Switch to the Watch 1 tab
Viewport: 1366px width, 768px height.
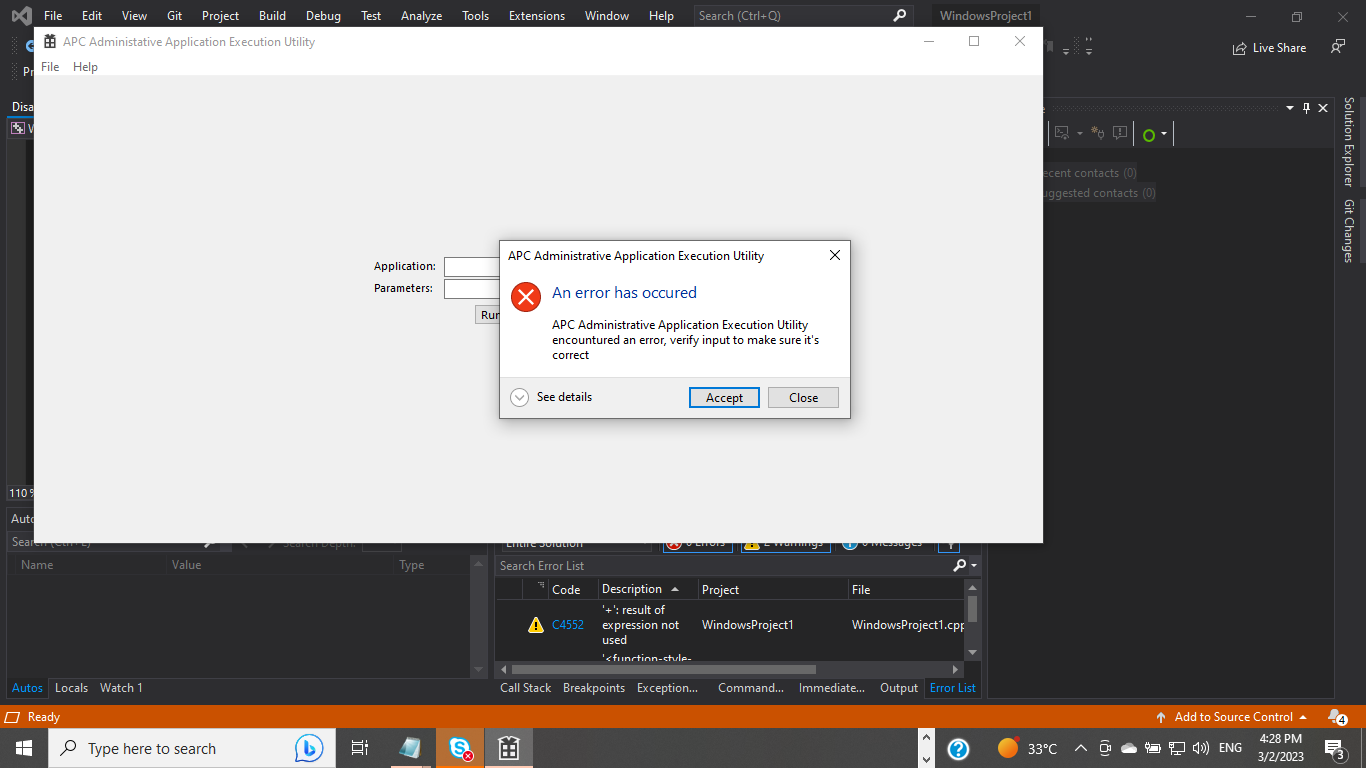(121, 688)
